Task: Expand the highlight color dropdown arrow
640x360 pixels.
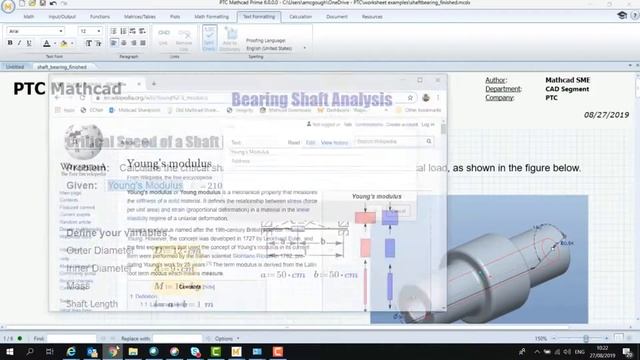Action: point(72,43)
